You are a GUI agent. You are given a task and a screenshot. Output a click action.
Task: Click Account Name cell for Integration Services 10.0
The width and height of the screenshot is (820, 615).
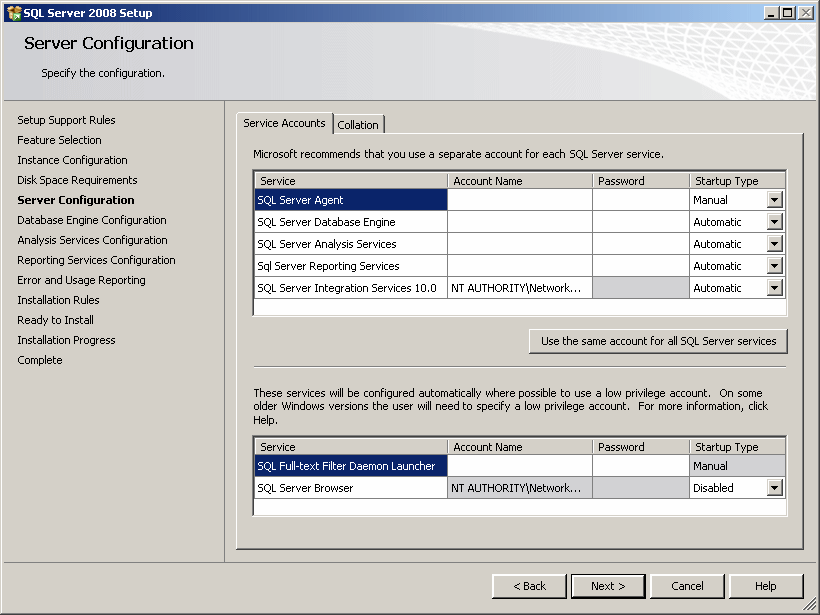[520, 288]
